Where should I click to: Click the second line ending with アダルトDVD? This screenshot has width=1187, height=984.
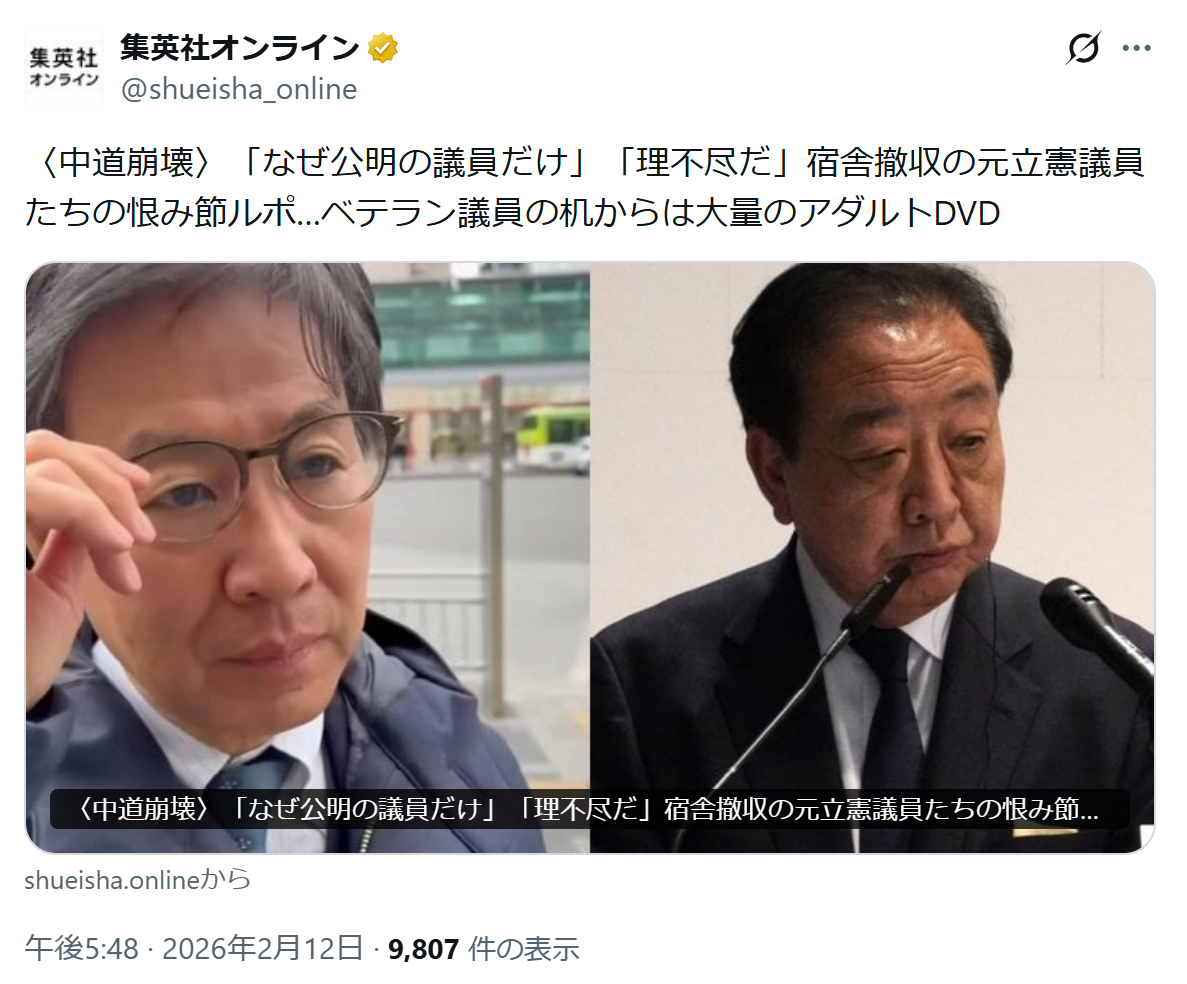pos(512,213)
